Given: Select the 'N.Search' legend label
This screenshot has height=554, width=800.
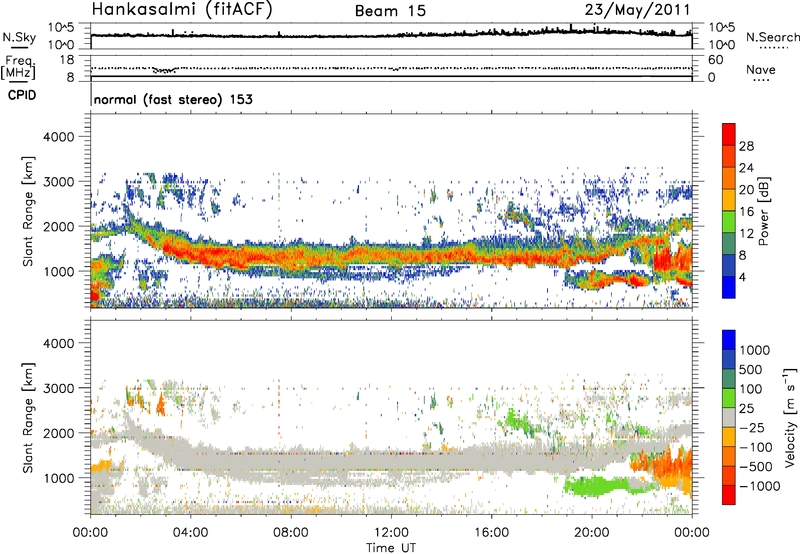Looking at the screenshot, I should [772, 37].
